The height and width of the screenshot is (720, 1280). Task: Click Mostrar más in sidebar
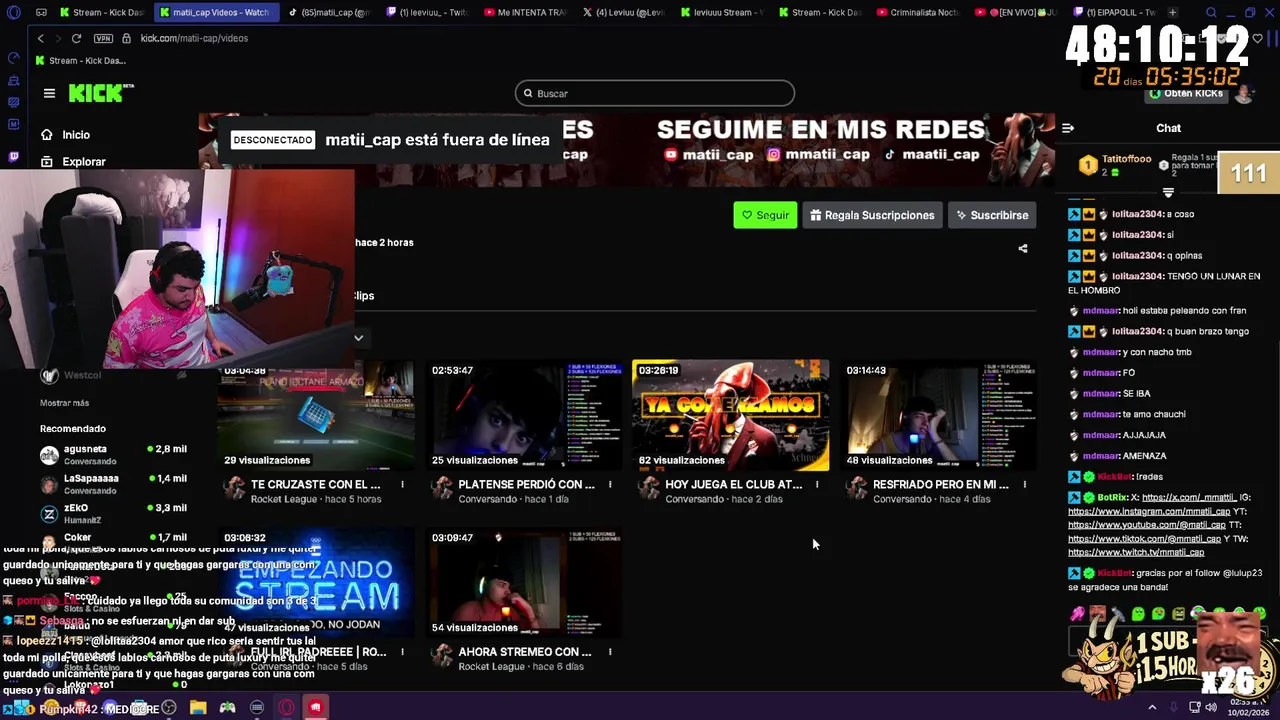[64, 402]
